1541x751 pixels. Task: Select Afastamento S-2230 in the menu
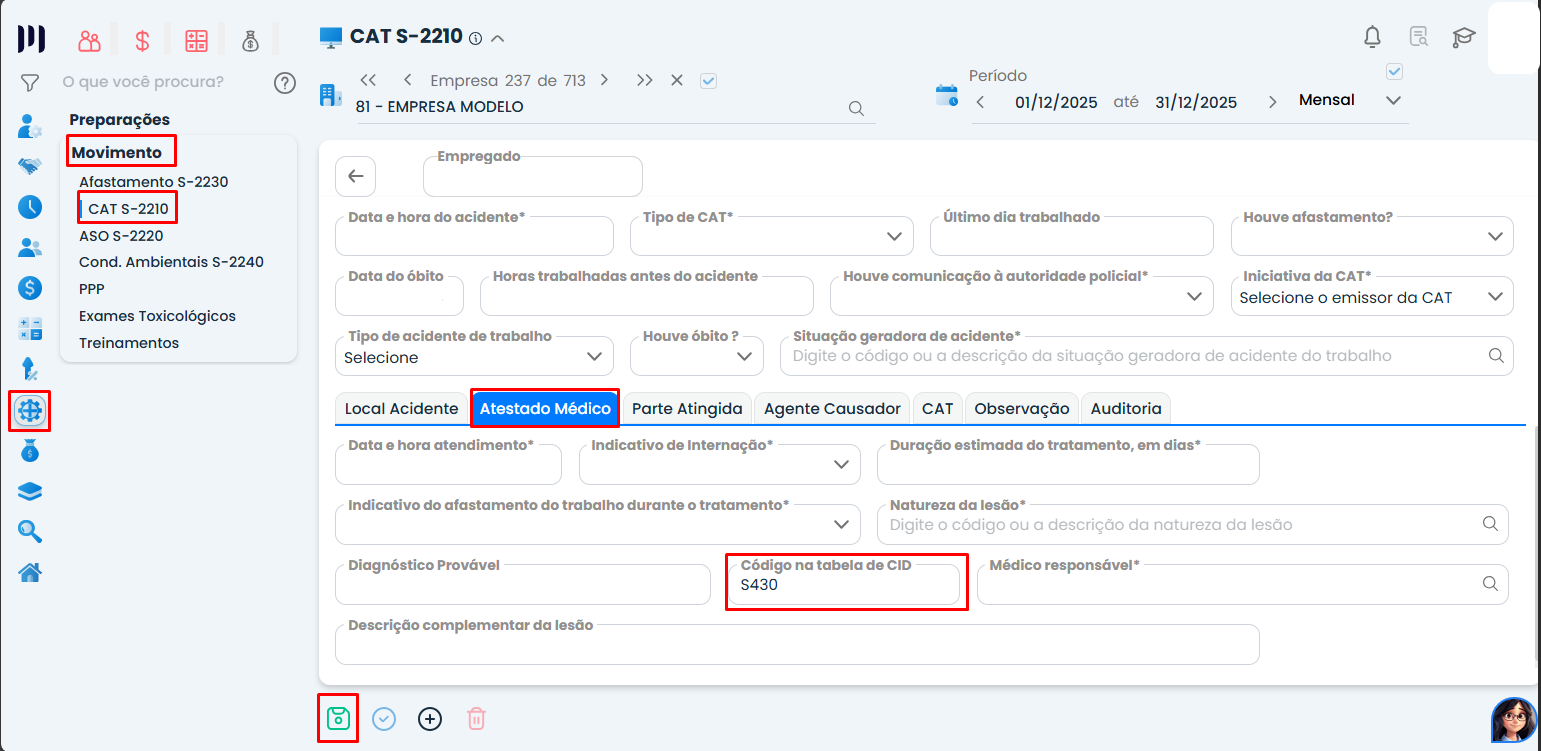(x=154, y=182)
